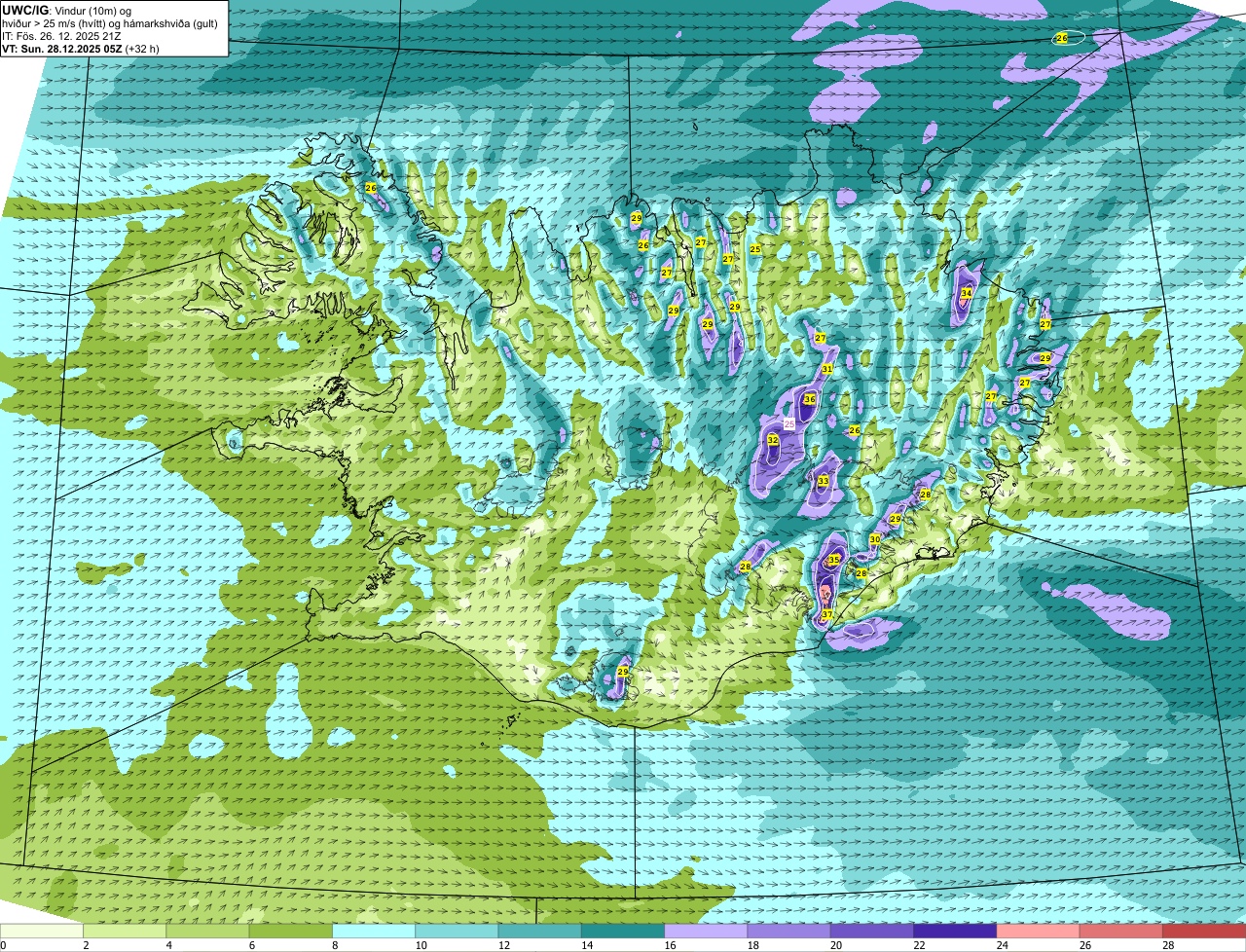Click the legend scale value 8
1246x952 pixels.
[x=335, y=945]
